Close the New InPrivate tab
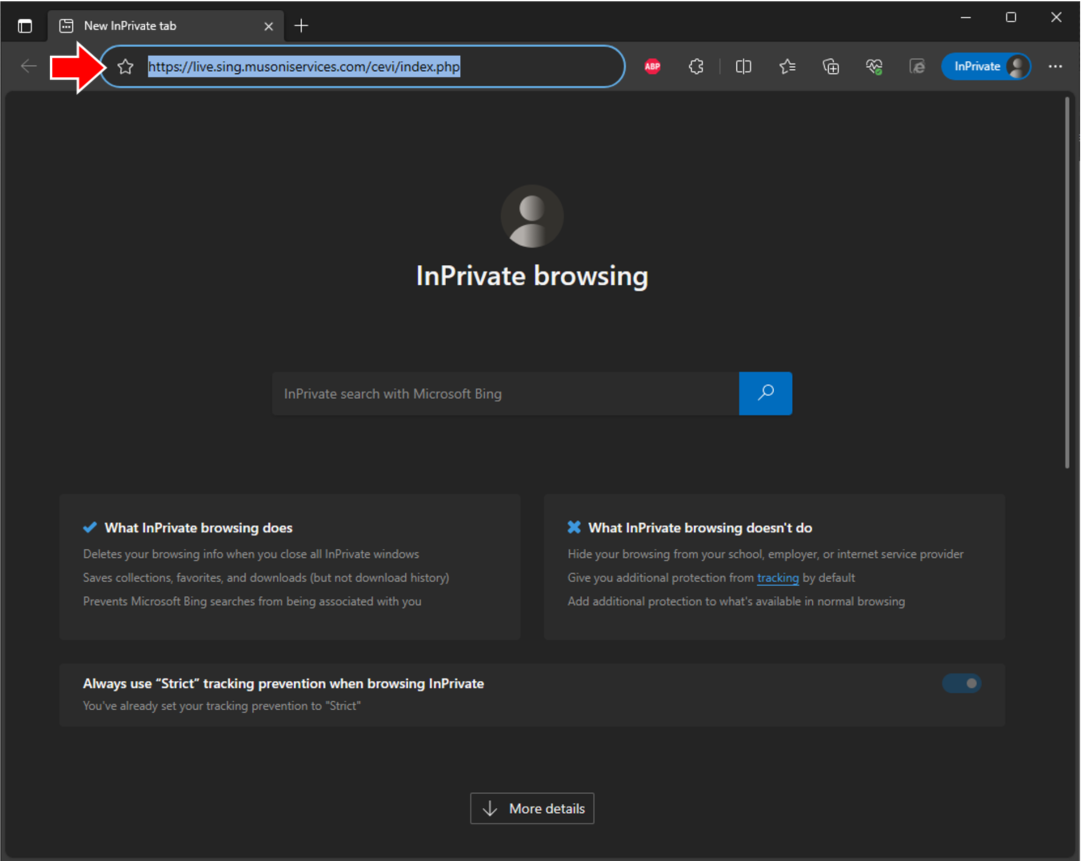1081x861 pixels. (268, 26)
